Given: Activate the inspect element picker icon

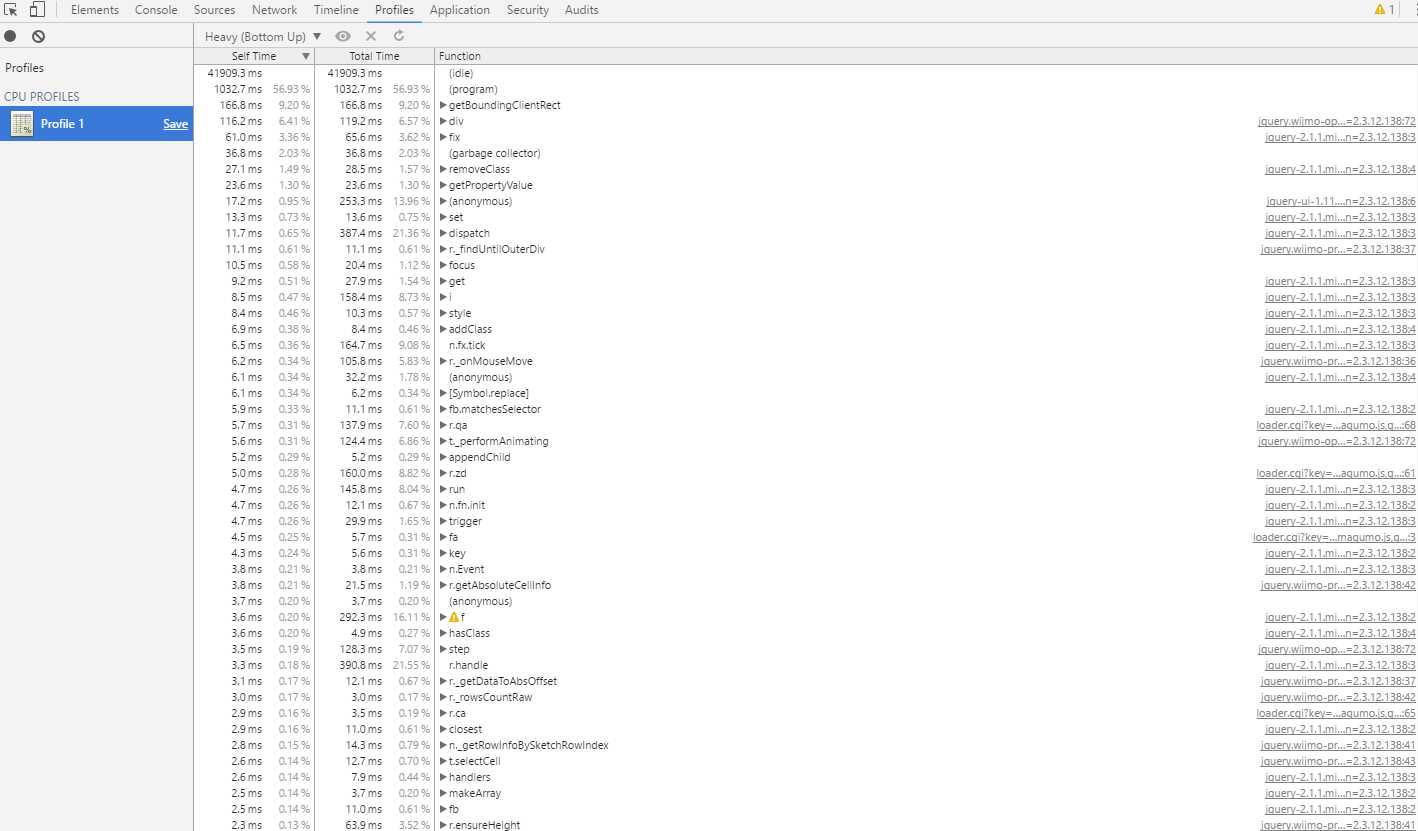Looking at the screenshot, I should [x=11, y=10].
